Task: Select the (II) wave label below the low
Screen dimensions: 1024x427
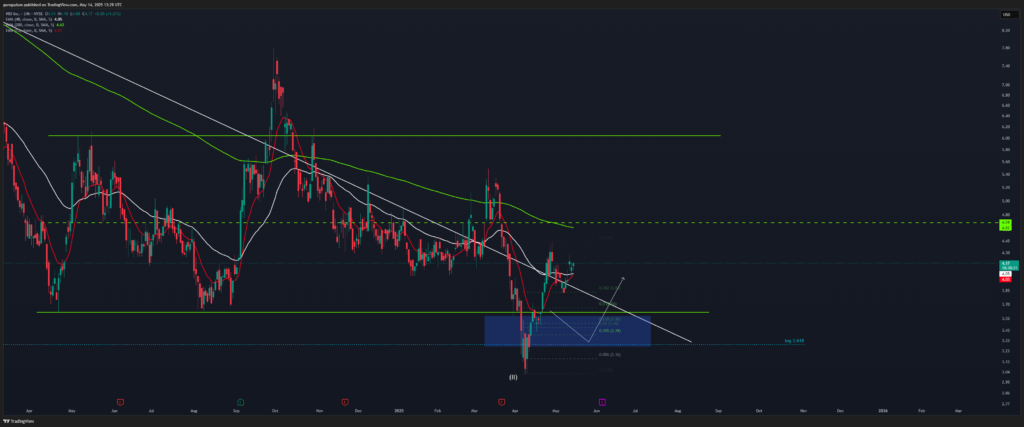Action: coord(513,377)
